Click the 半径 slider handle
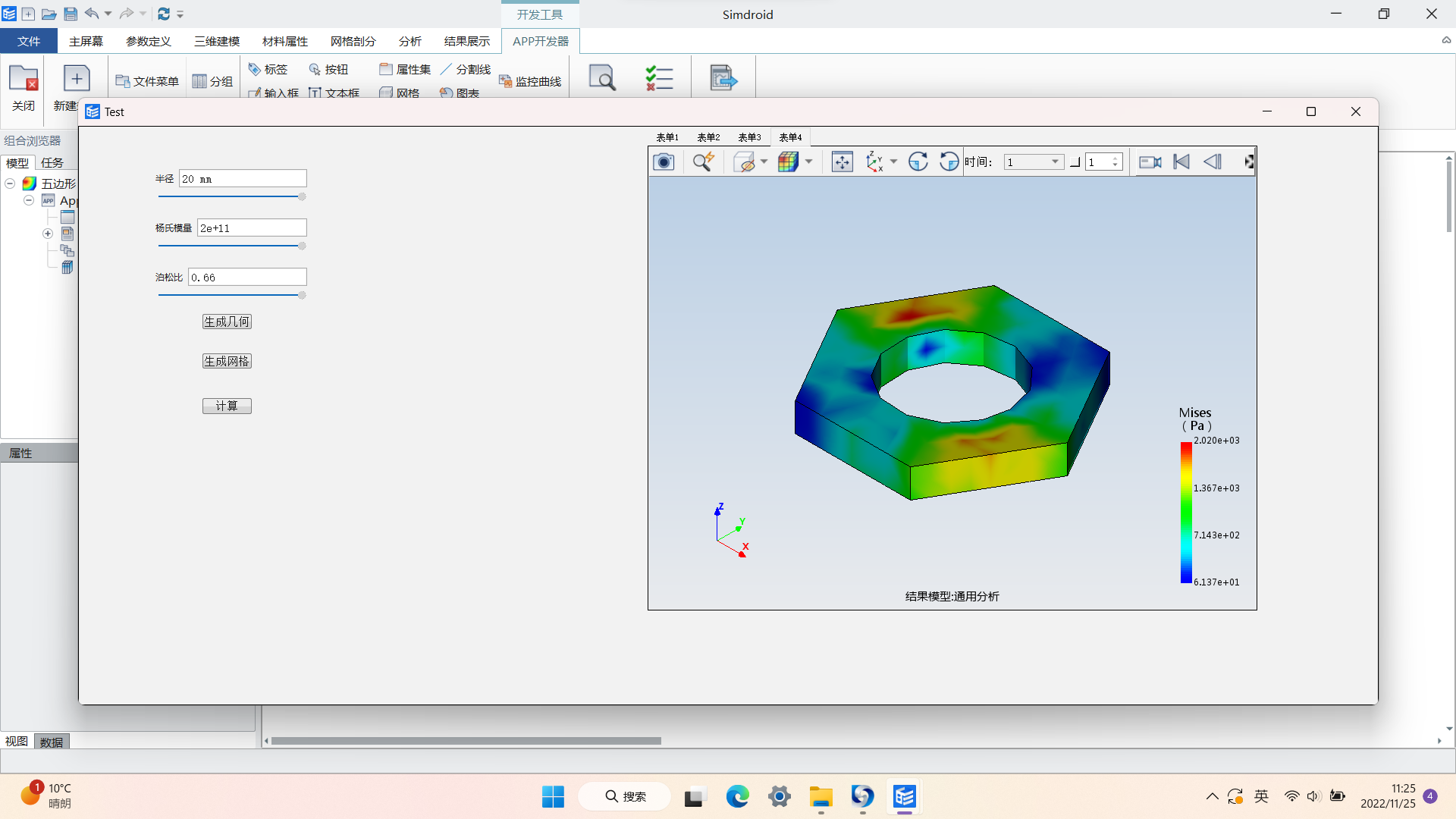1456x819 pixels. (302, 196)
